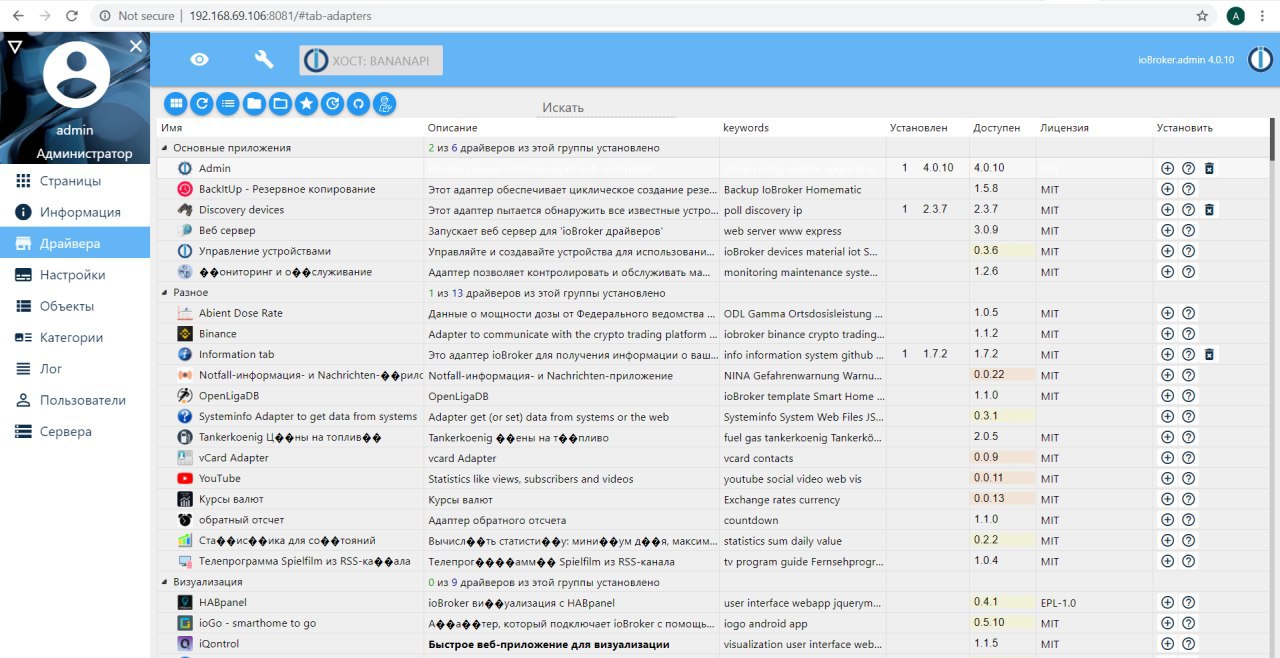Open help for Курсы валют adapter

coord(1188,499)
